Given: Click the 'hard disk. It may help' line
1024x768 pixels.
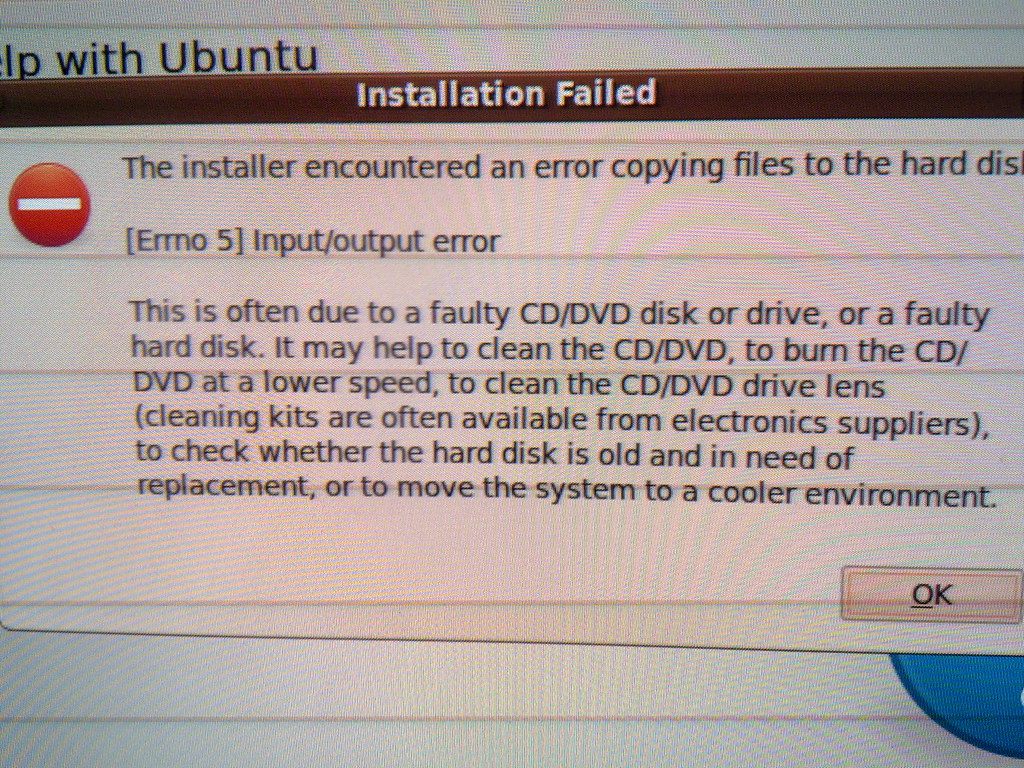Looking at the screenshot, I should [x=549, y=349].
